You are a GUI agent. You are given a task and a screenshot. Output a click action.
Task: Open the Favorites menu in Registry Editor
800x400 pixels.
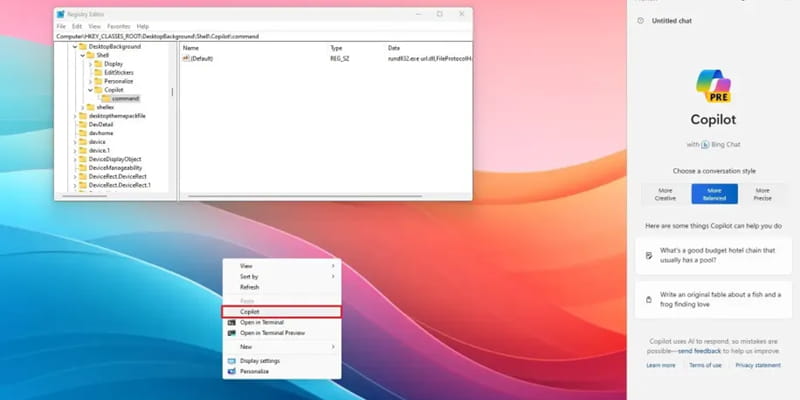[118, 27]
